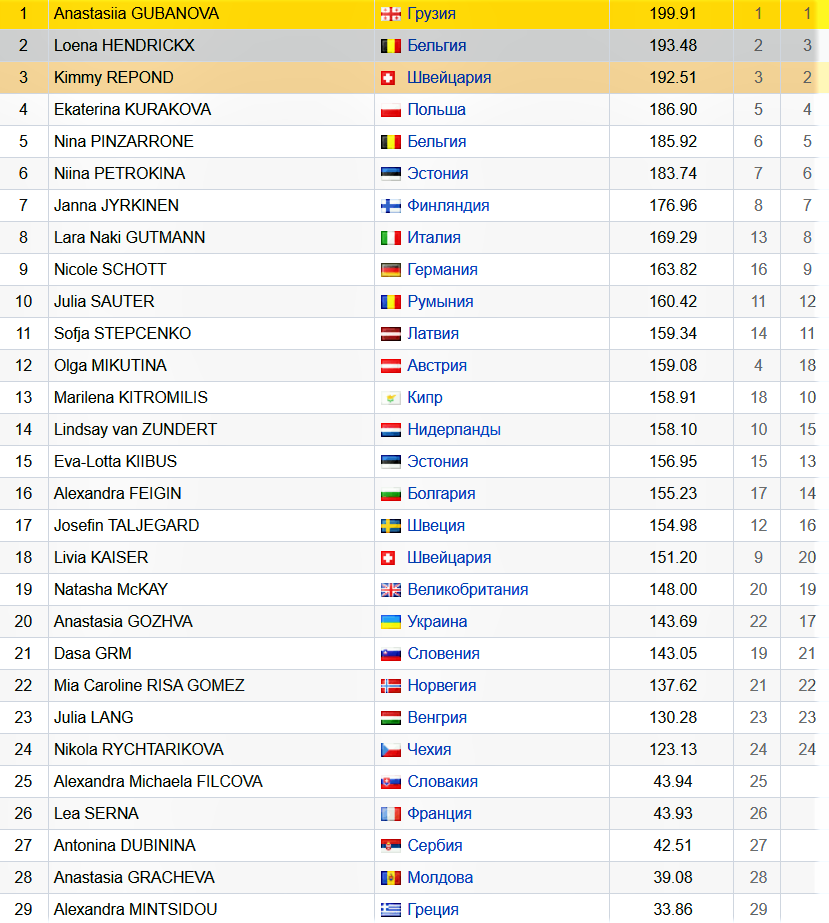The image size is (829, 923).
Task: Click the Cyprus flag icon beside Кипр
Action: tap(390, 398)
